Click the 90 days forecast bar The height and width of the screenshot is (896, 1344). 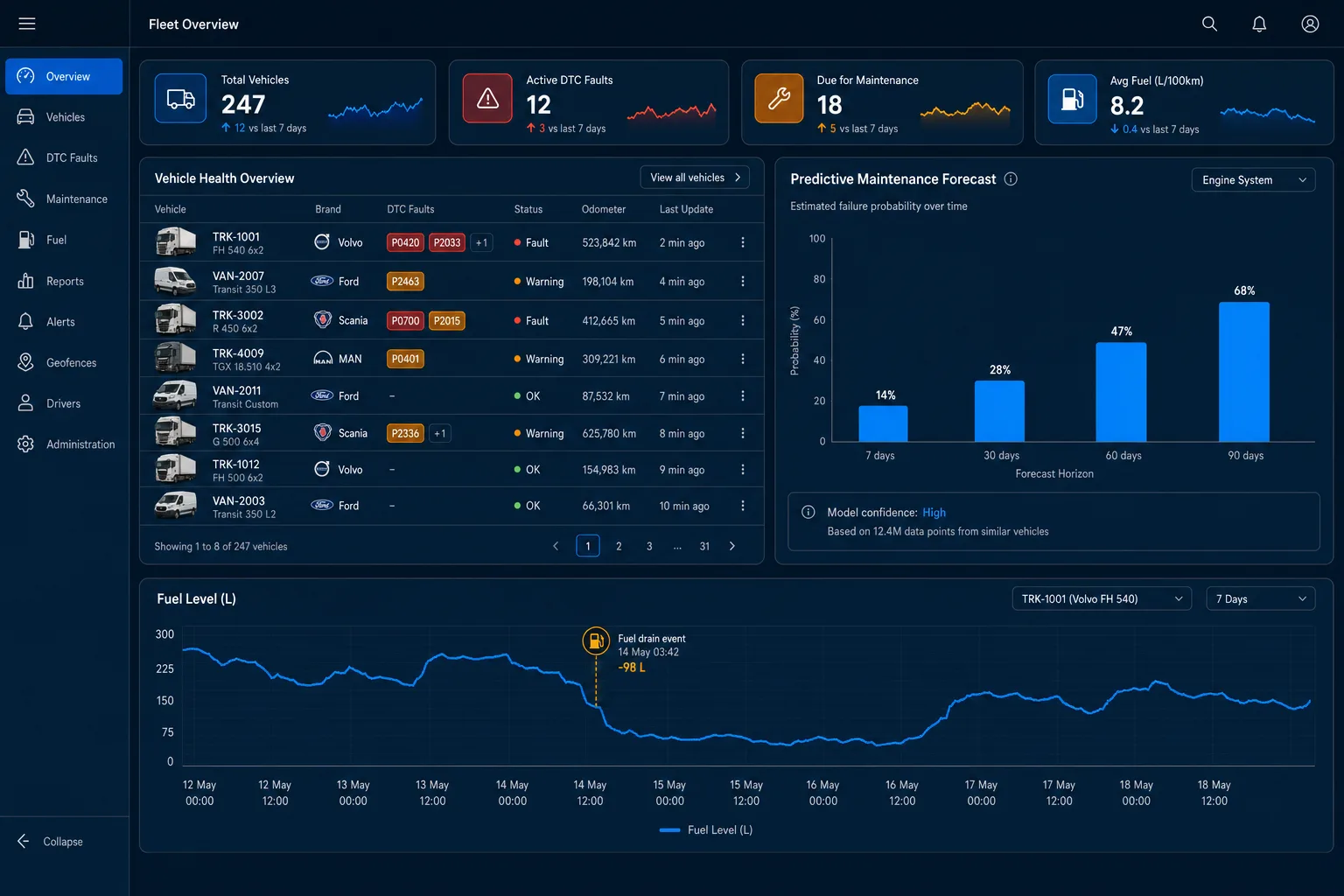point(1244,372)
